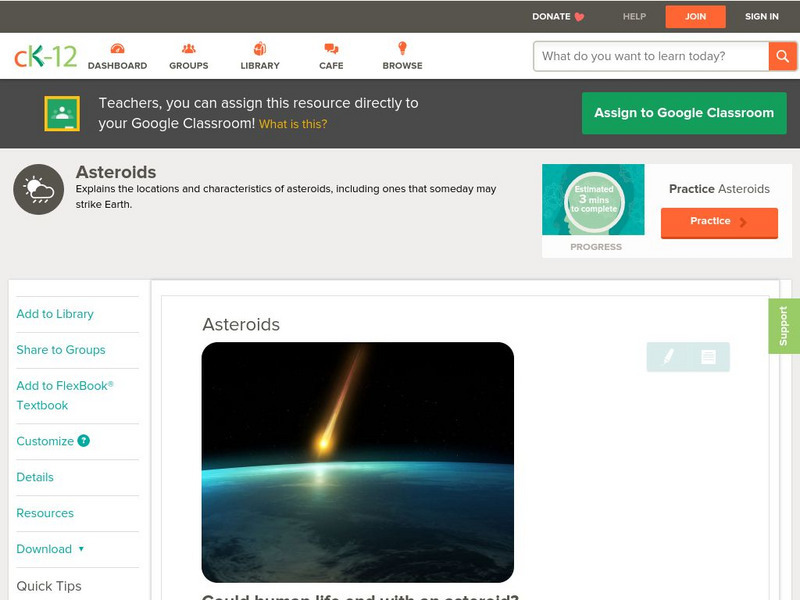Click the weather subject icon beside Asteroids
Viewport: 800px width, 600px height.
pos(38,189)
